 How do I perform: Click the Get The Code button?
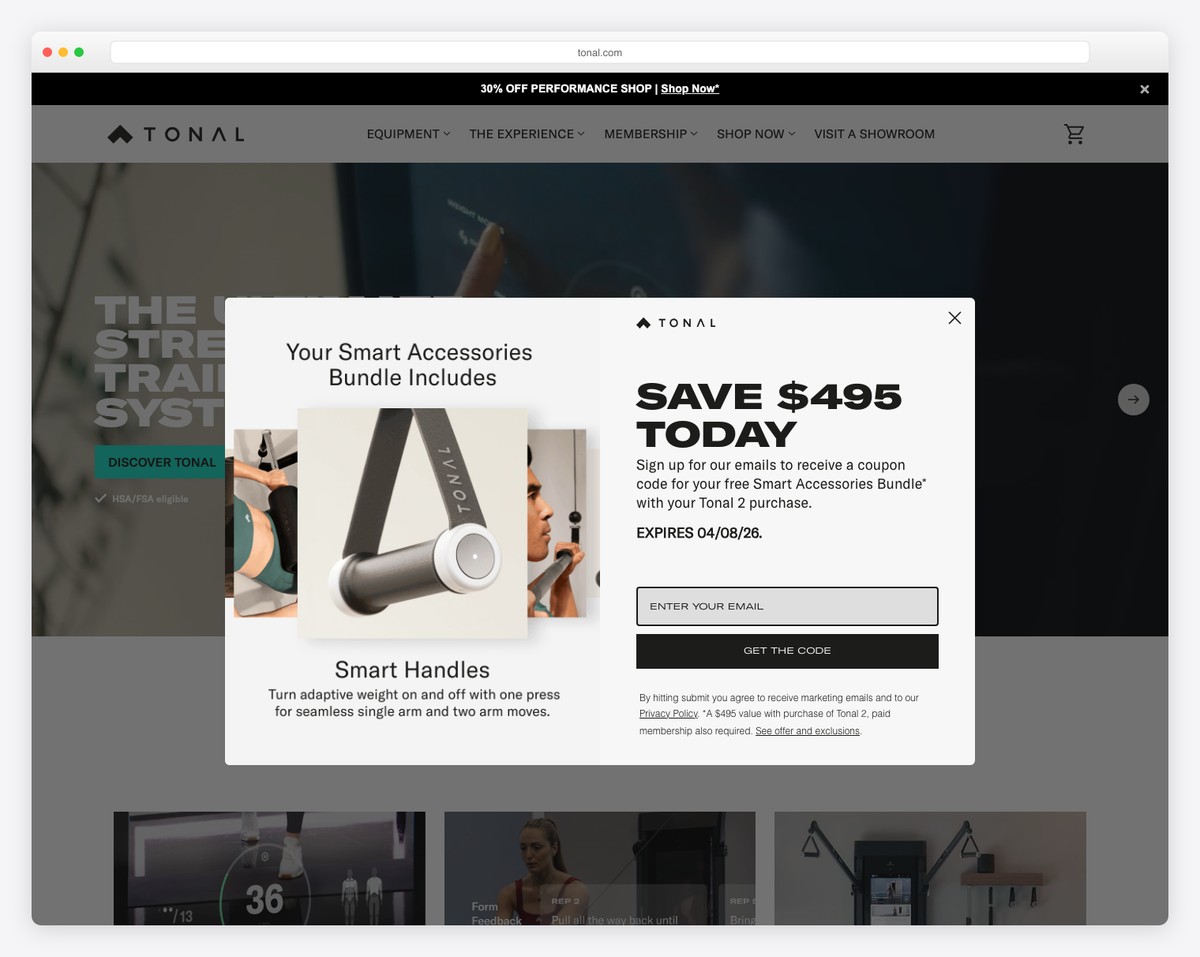click(787, 651)
